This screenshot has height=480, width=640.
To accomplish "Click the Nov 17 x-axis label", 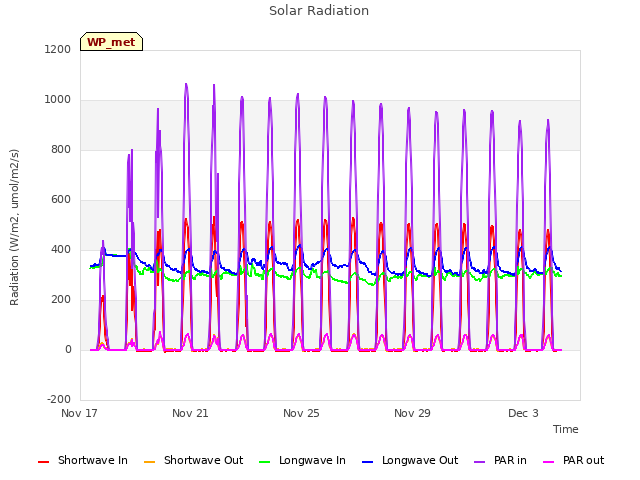I will click(79, 413).
